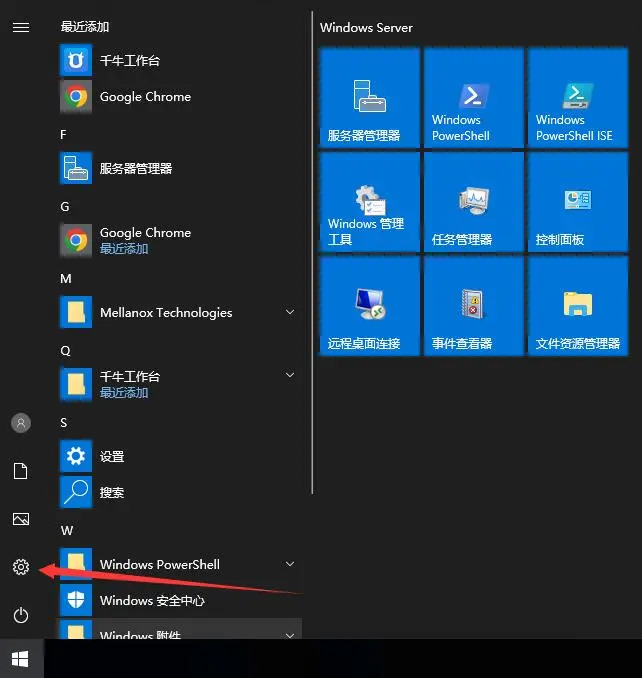This screenshot has width=642, height=678.
Task: Open 设置 in the app list
Action: 111,457
